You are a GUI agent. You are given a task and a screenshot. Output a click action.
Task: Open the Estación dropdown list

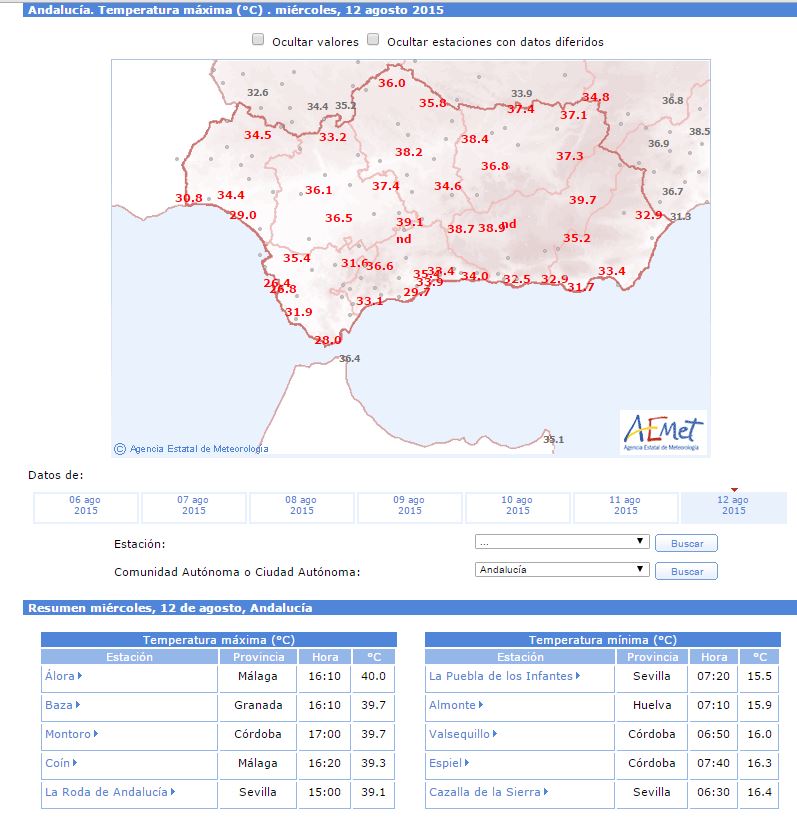[x=563, y=542]
